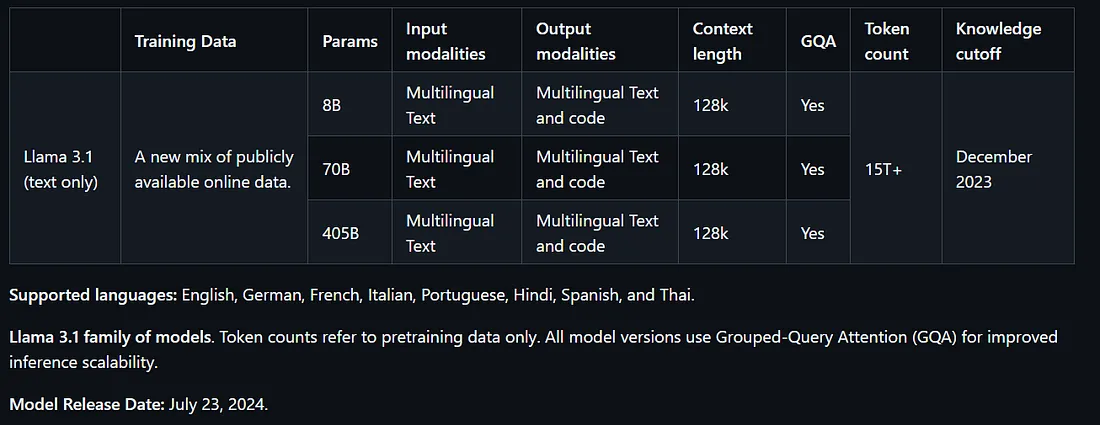Select the 405B params cell
The image size is (1100, 425).
pyautogui.click(x=349, y=232)
